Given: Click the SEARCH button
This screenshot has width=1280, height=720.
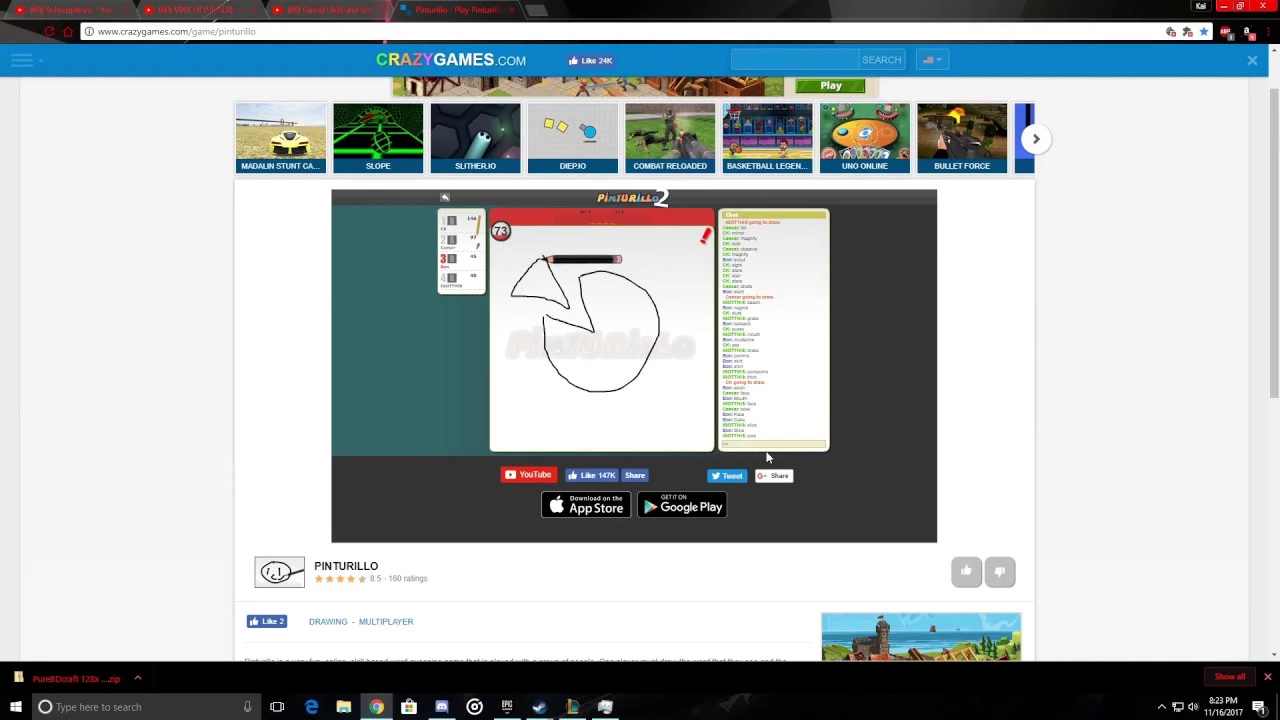Looking at the screenshot, I should (x=882, y=60).
